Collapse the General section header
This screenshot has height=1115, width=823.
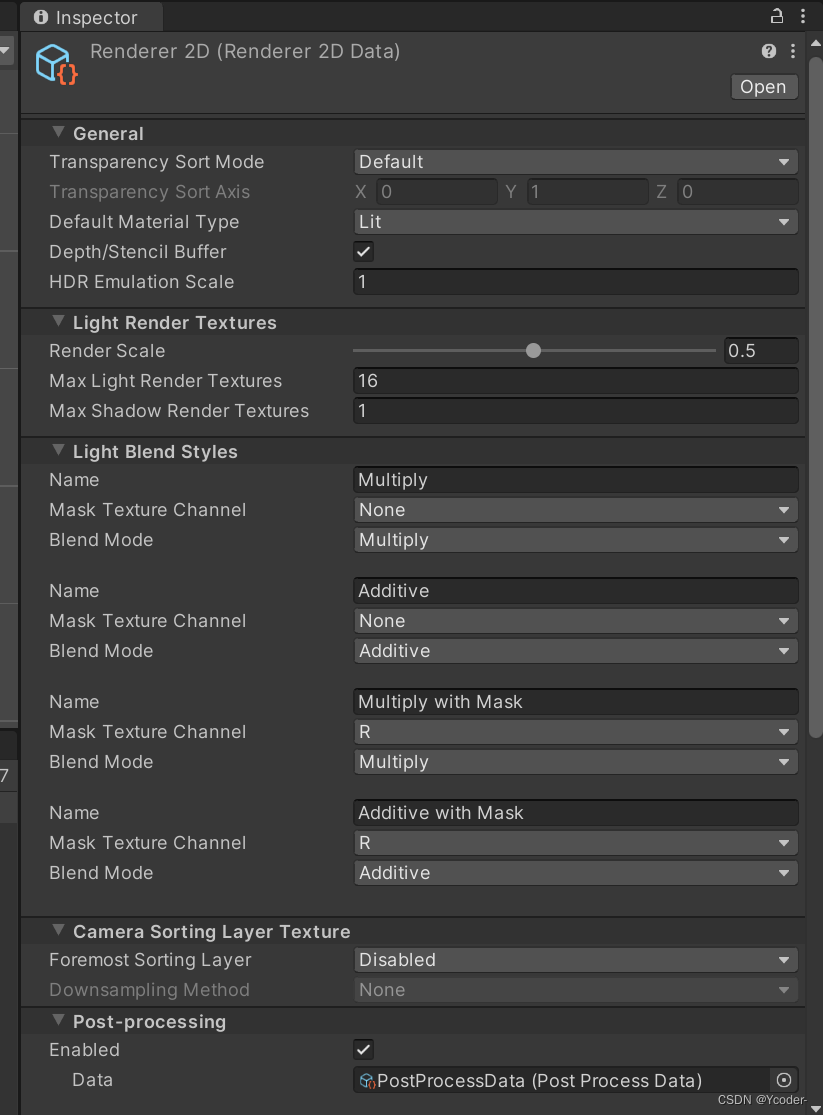(58, 132)
